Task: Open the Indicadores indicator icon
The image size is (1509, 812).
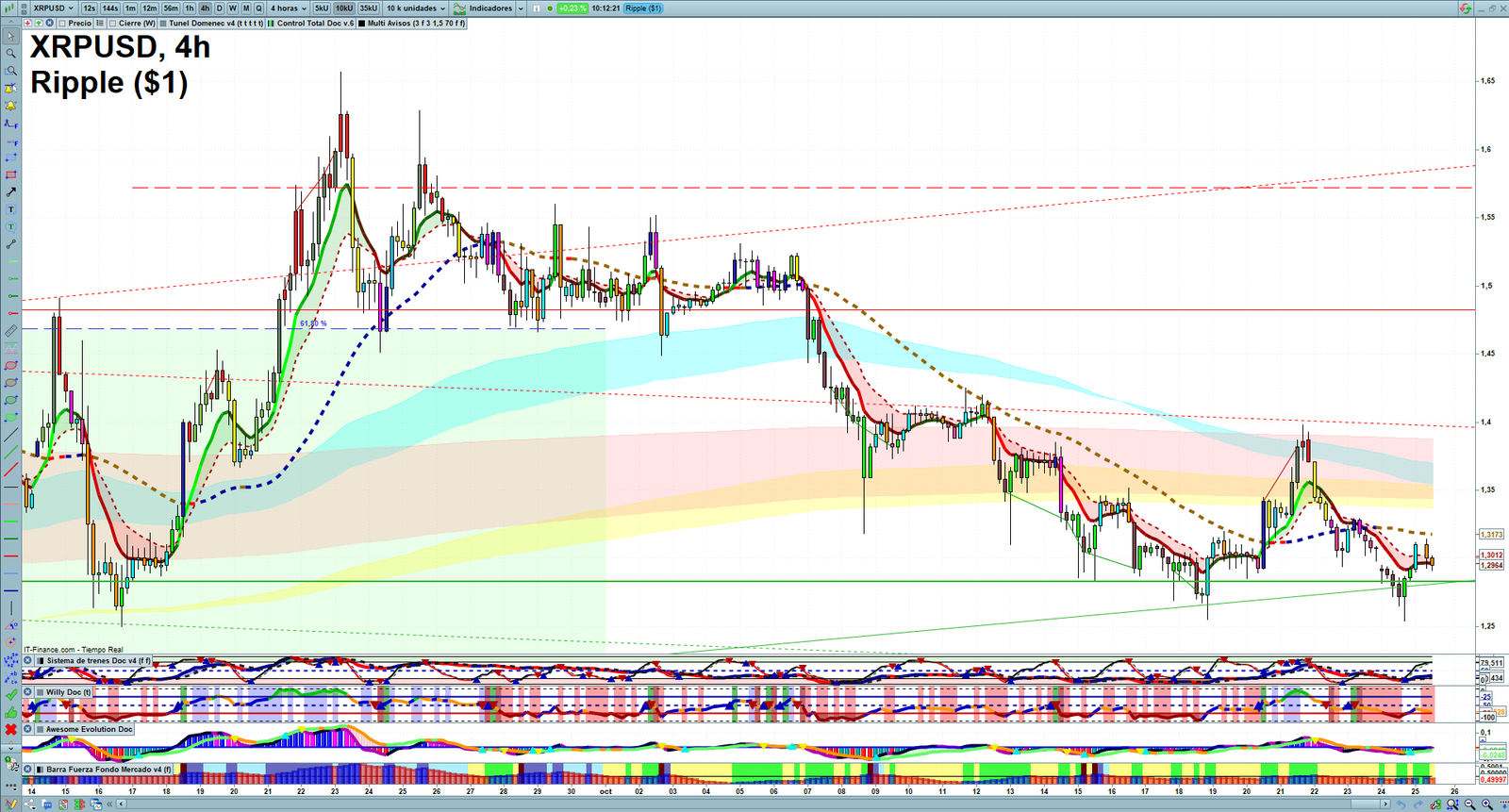Action: point(459,8)
